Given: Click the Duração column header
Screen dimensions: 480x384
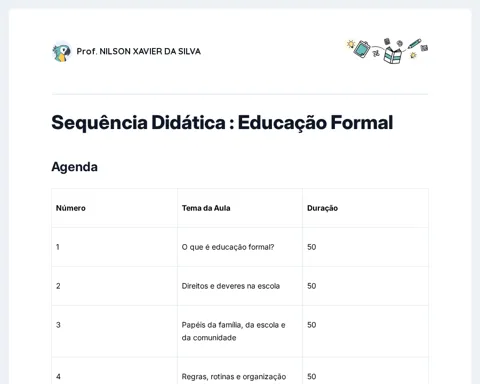Looking at the screenshot, I should pyautogui.click(x=322, y=208).
